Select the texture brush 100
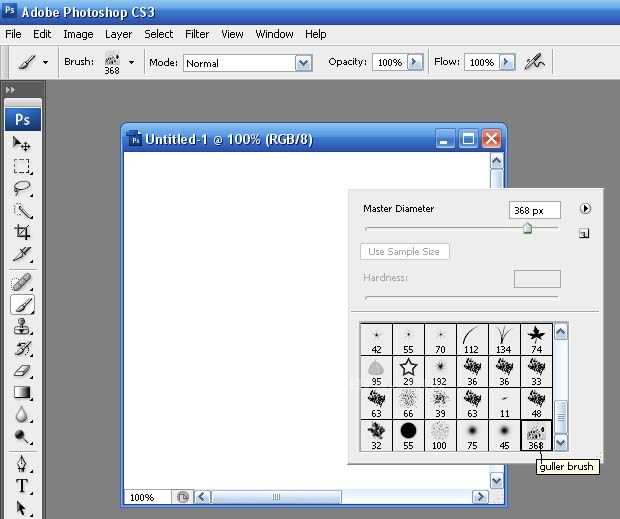 coord(440,436)
